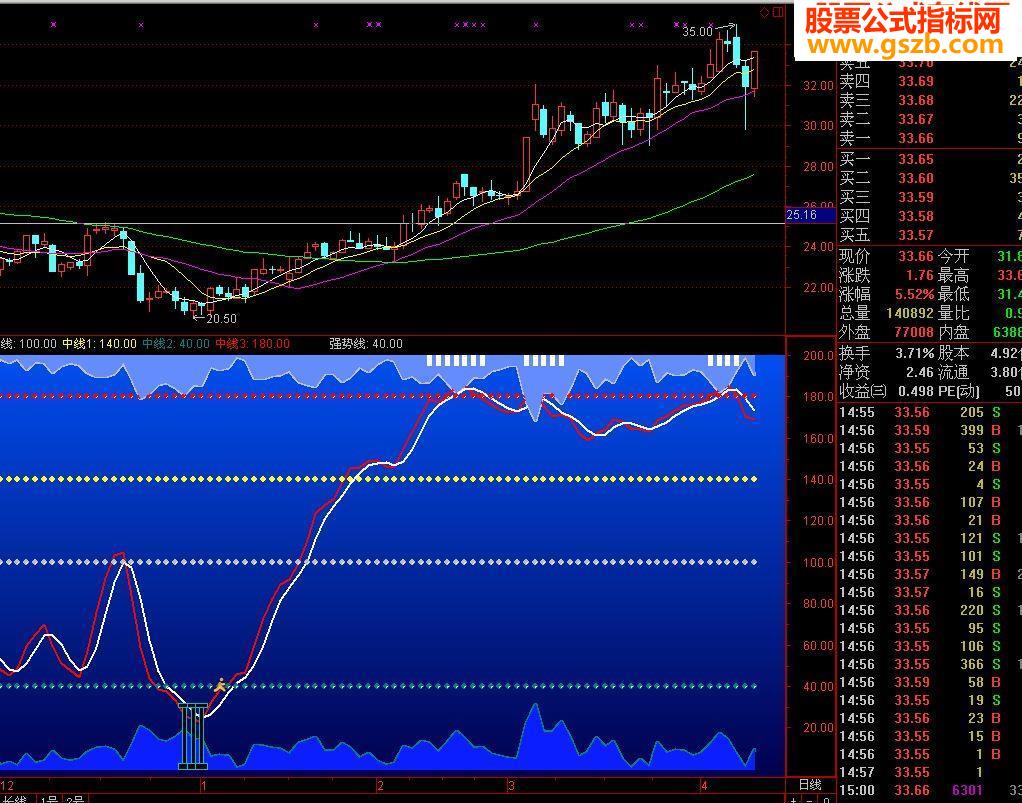This screenshot has height=803, width=1022.
Task: Click the trade row with volume 366 S
Action: pyautogui.click(x=929, y=664)
